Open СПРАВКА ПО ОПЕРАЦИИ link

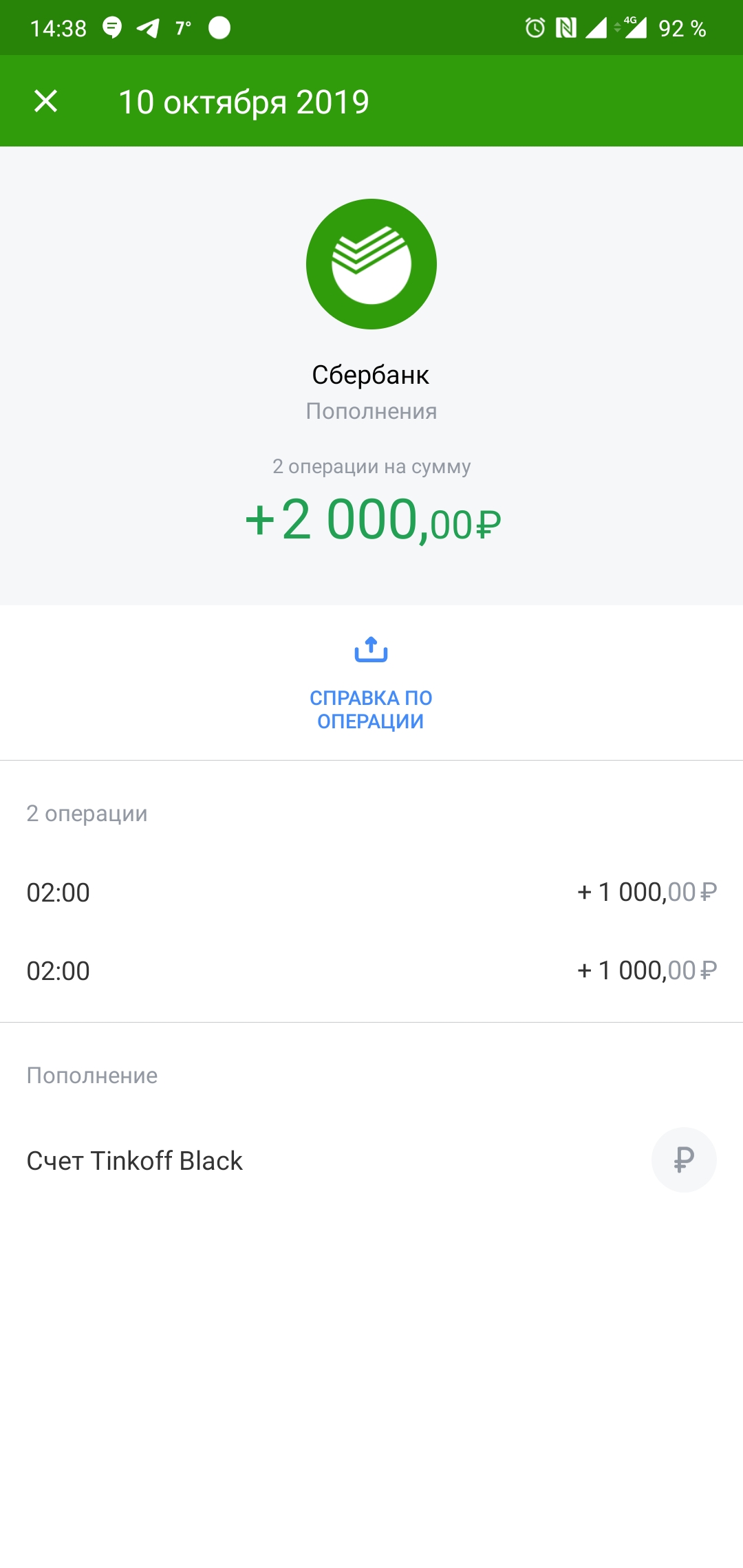click(x=371, y=709)
